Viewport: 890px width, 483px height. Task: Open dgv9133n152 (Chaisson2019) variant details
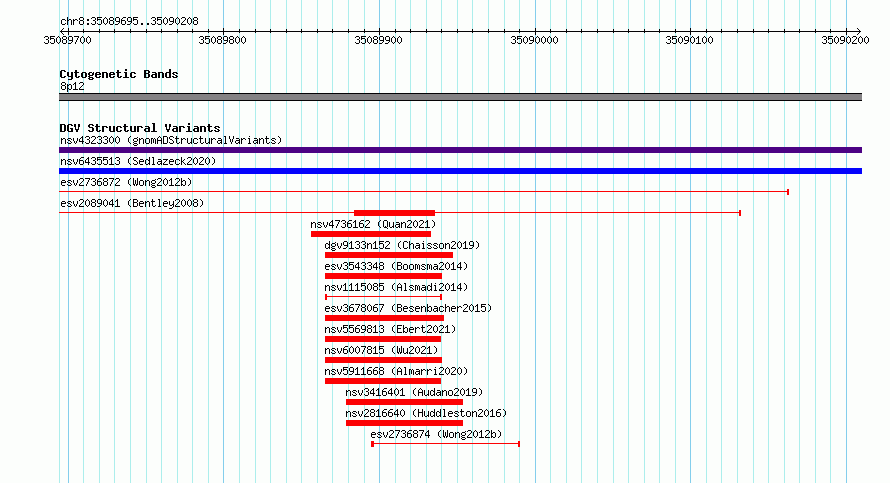[x=402, y=245]
